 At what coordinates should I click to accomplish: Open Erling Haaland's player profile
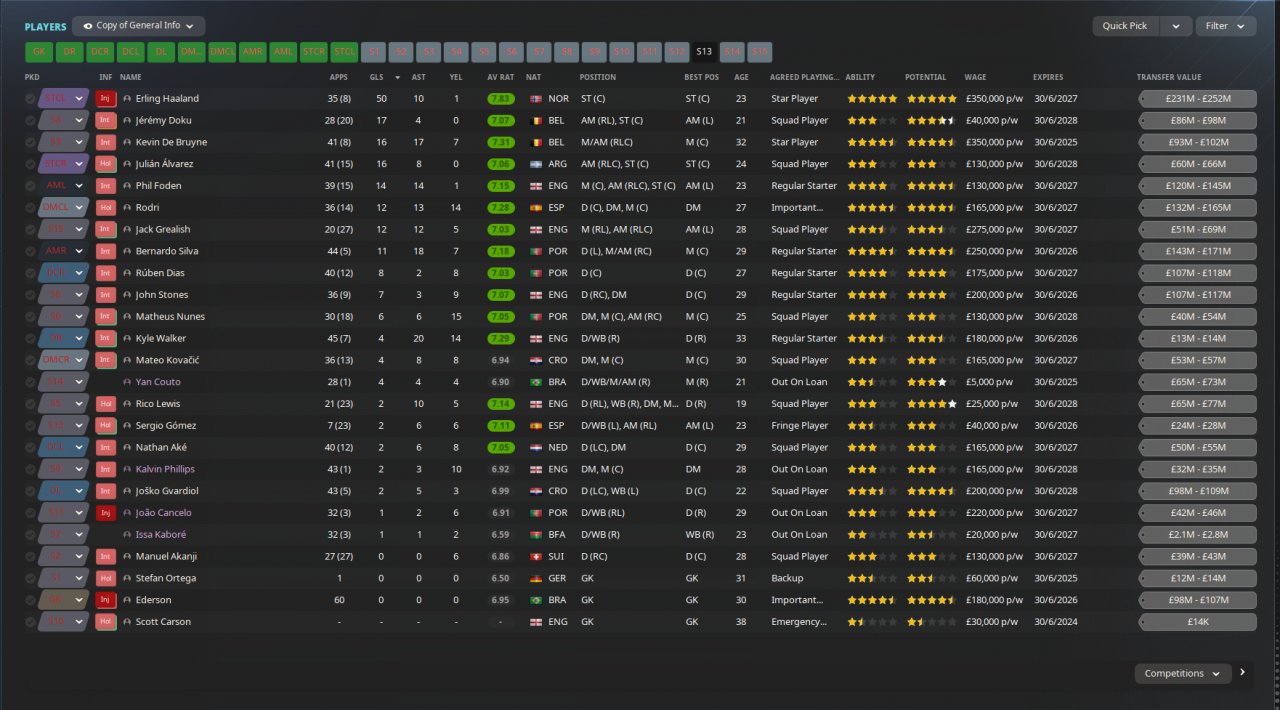click(x=167, y=99)
